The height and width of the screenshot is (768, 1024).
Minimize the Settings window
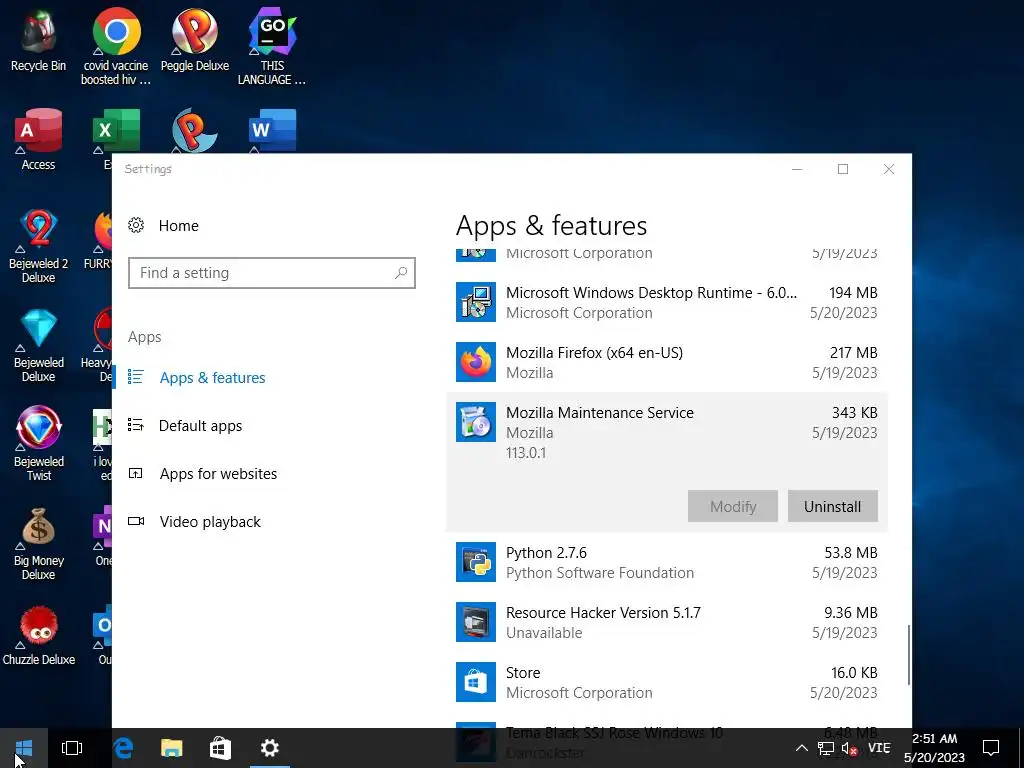[797, 169]
